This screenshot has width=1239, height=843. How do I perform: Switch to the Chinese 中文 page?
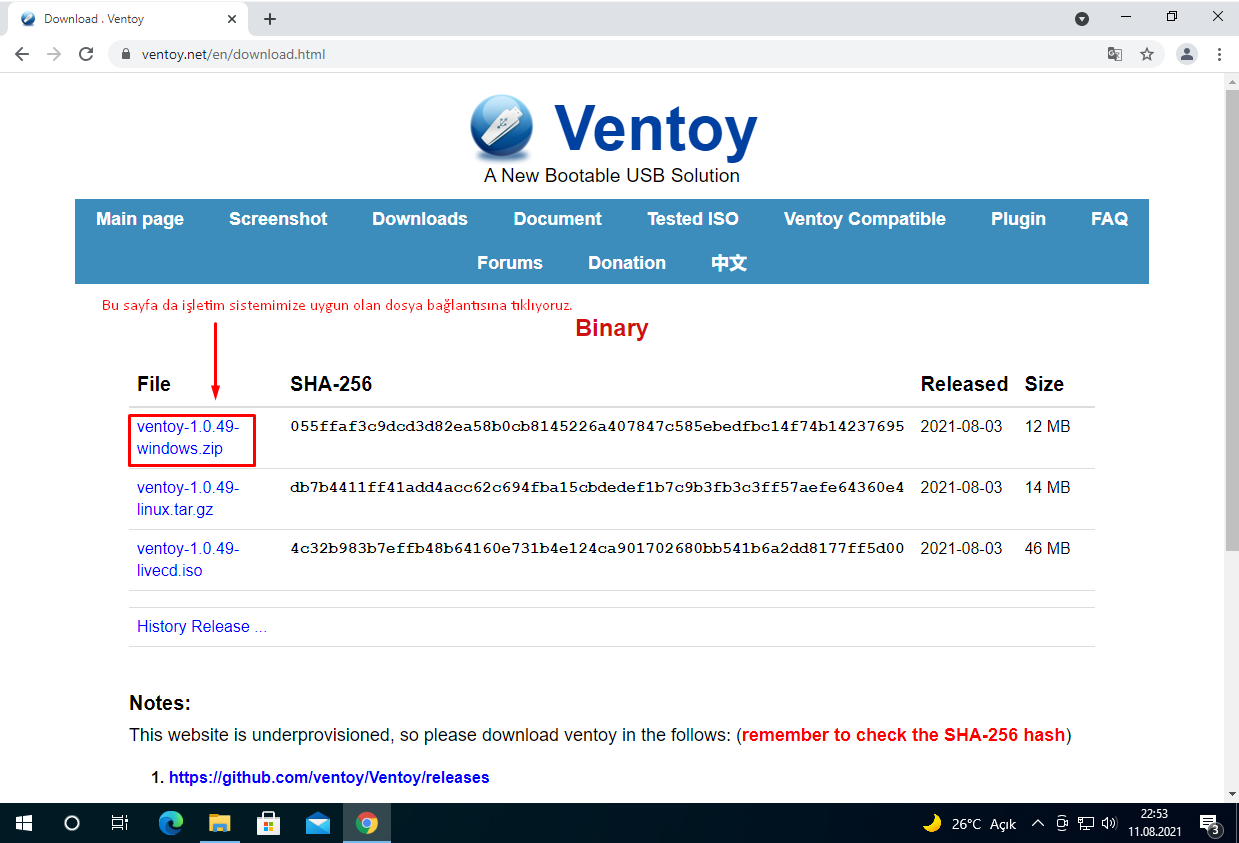pyautogui.click(x=729, y=263)
